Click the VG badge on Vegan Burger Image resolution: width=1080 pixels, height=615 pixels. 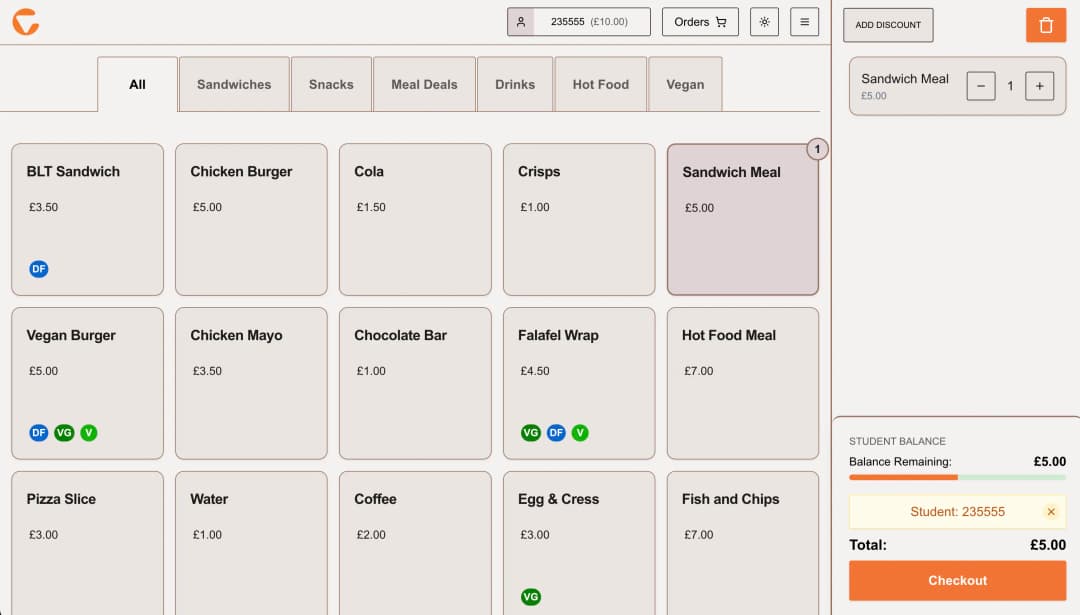pos(64,433)
